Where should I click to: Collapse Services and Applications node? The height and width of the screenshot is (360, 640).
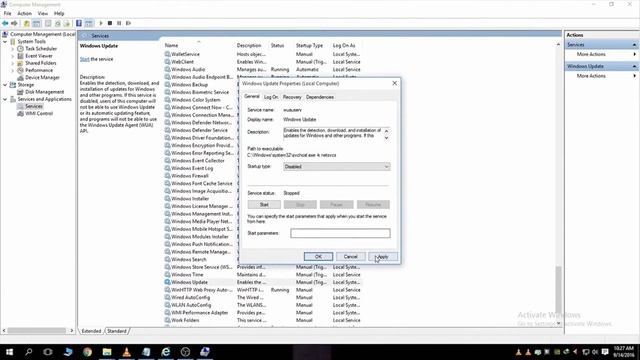tap(5, 99)
